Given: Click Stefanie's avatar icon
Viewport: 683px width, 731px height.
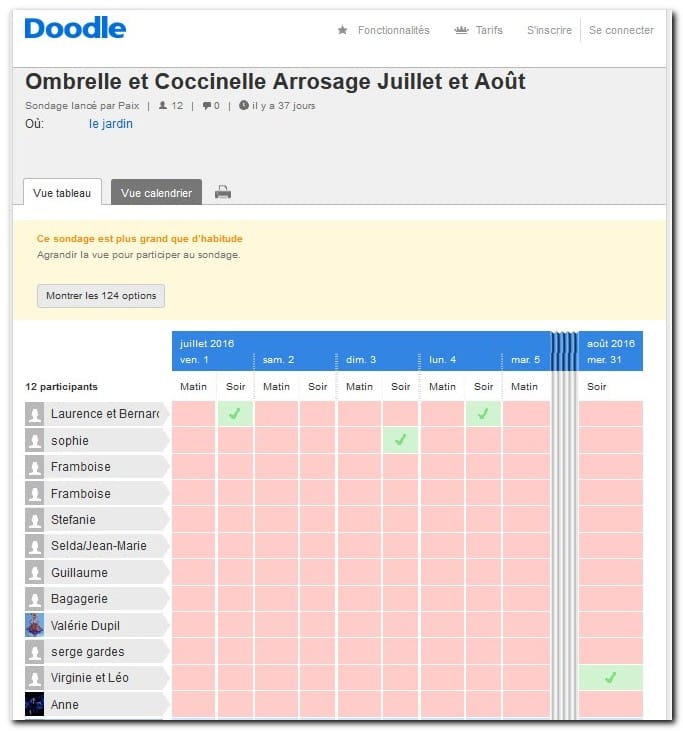Looking at the screenshot, I should tap(34, 520).
